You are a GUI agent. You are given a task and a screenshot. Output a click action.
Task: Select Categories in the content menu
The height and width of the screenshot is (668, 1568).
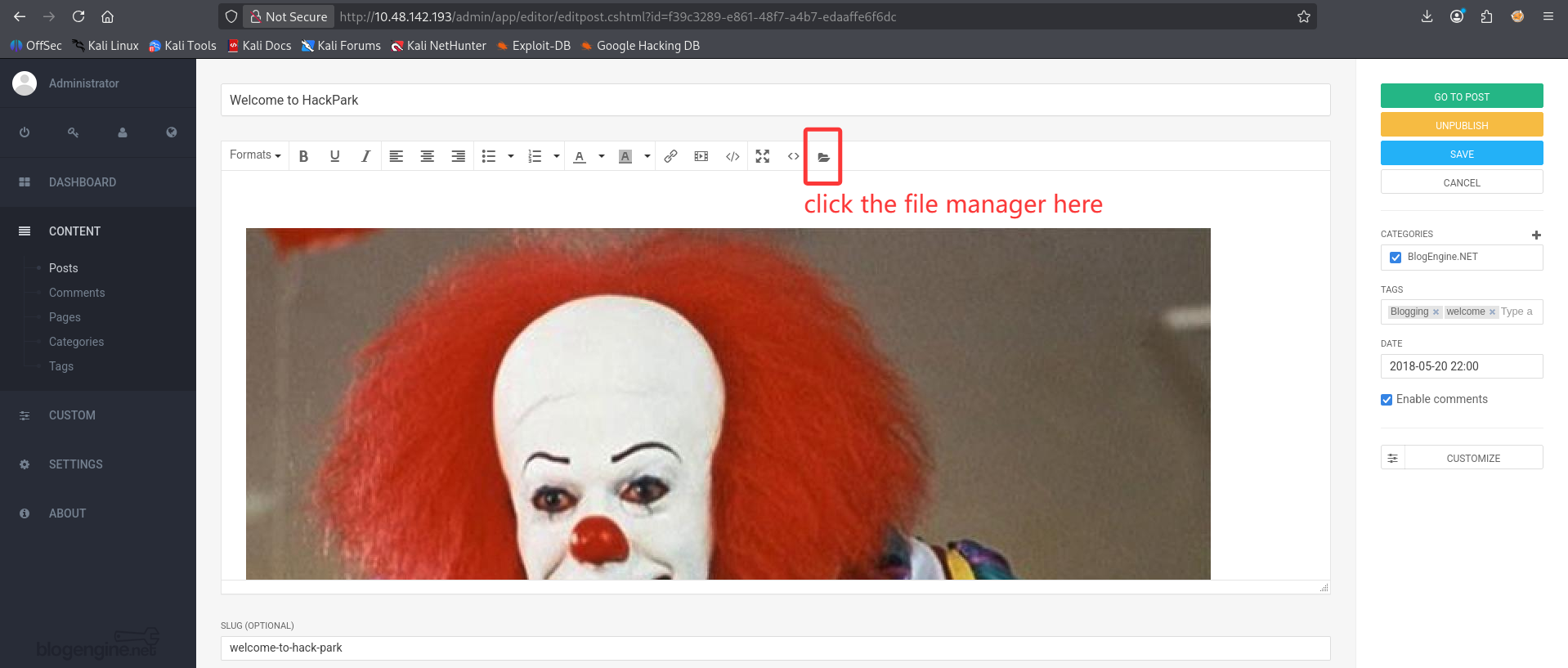(x=76, y=342)
